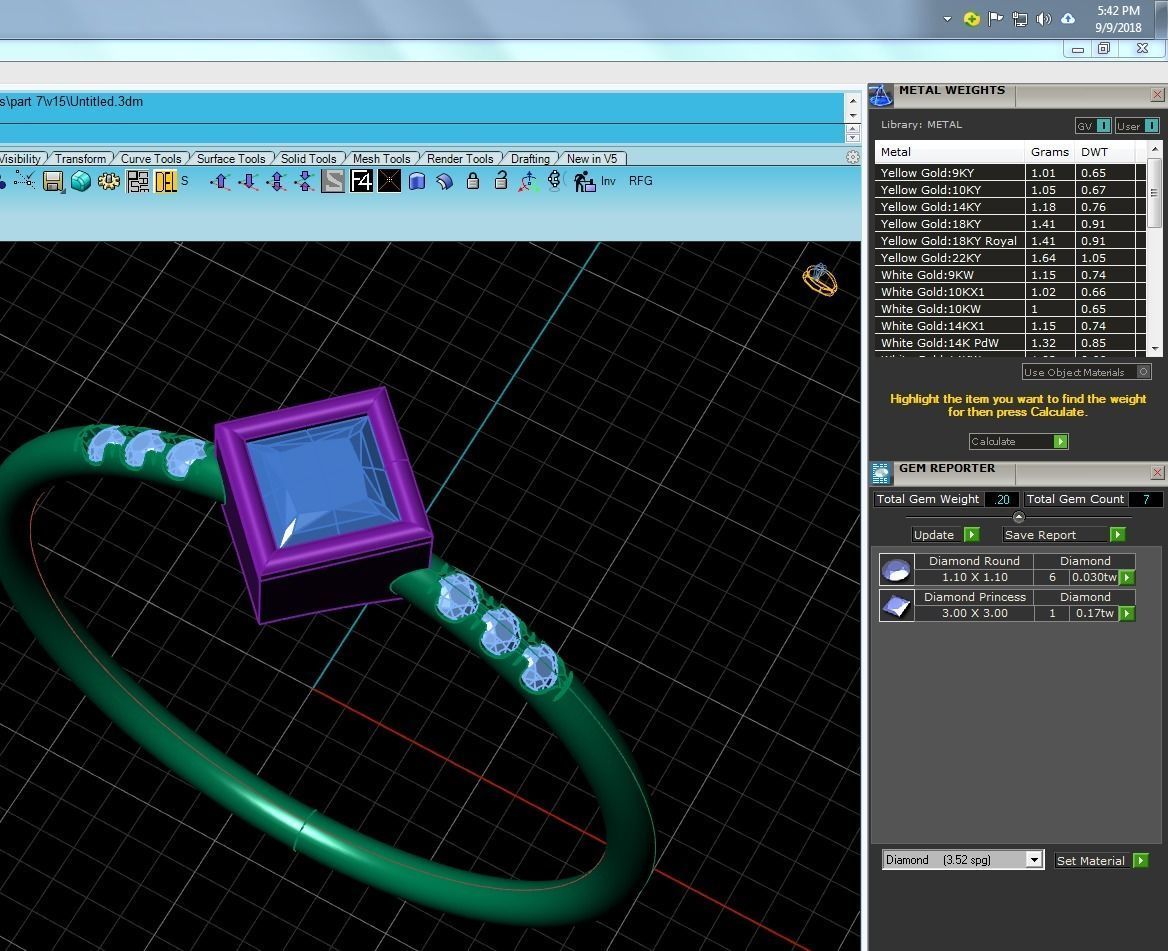
Task: Collapse the Gem Reporter totals arrow
Action: pos(1019,517)
